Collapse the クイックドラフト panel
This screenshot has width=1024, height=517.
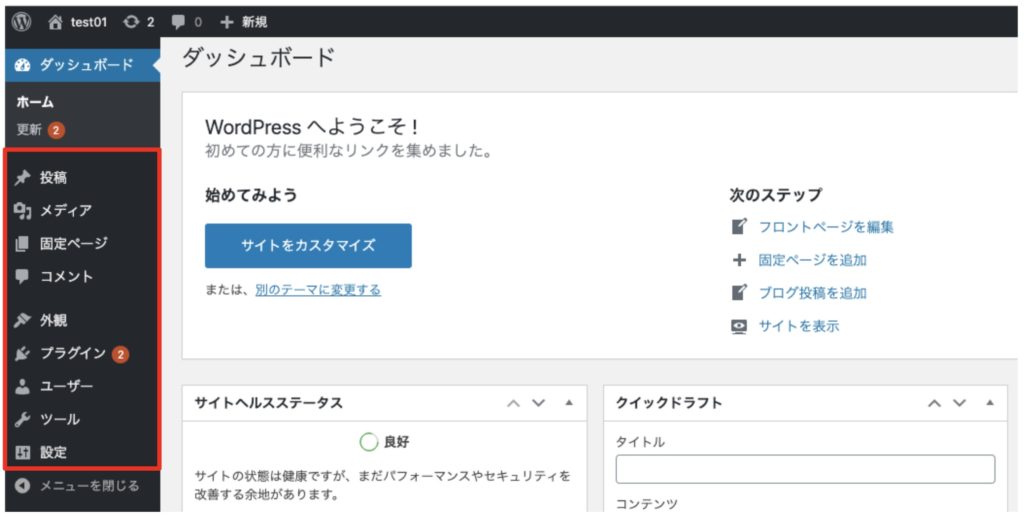989,403
